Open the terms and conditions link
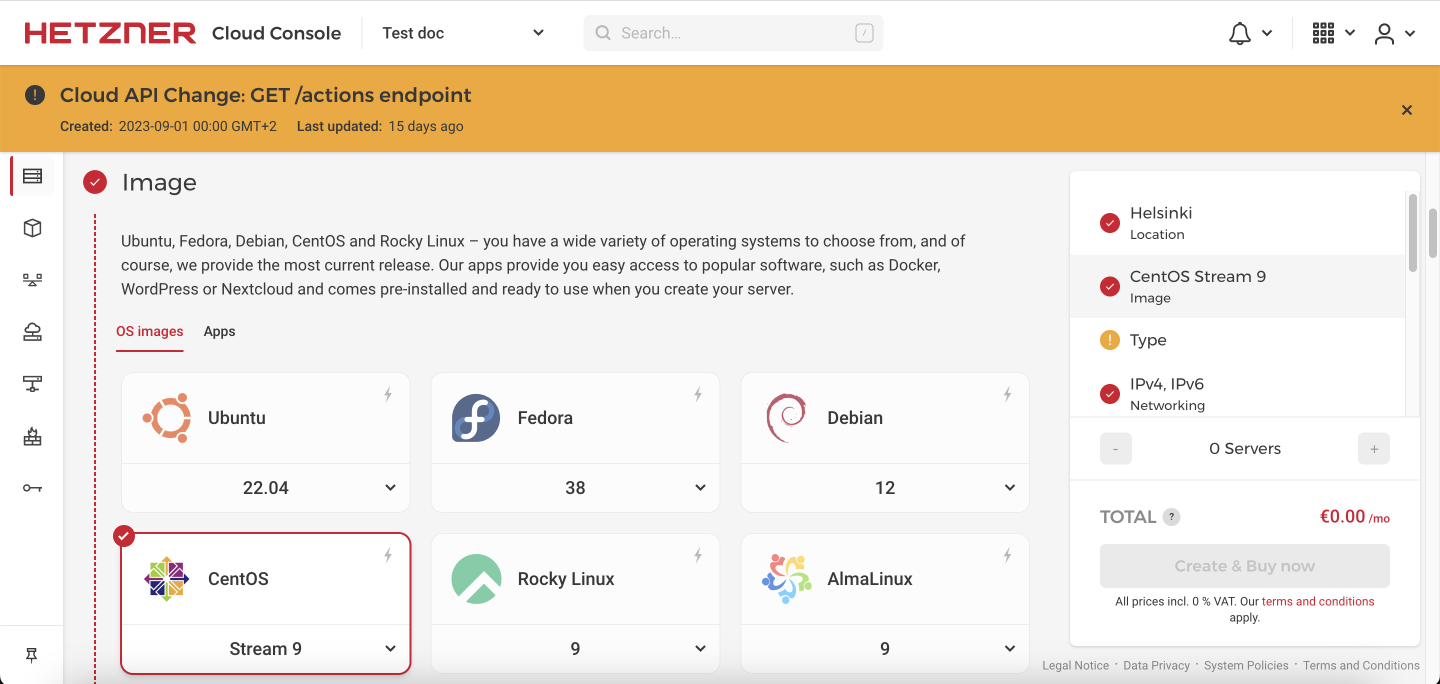This screenshot has width=1440, height=684. coord(1318,602)
